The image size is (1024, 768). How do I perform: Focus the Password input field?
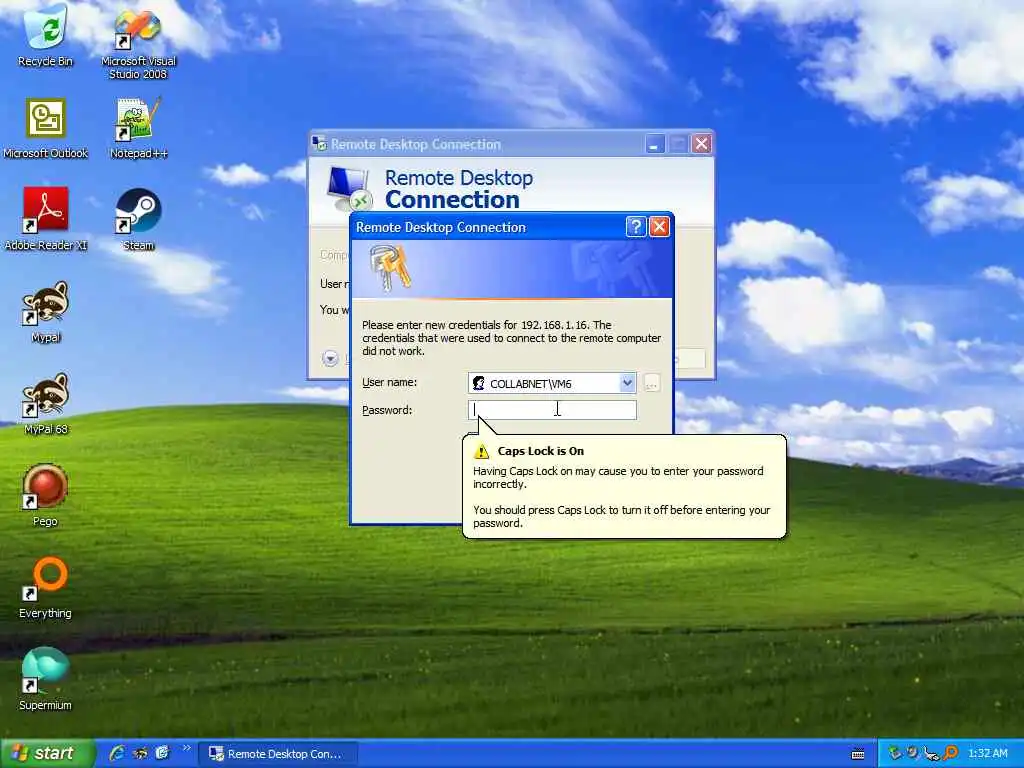(552, 409)
